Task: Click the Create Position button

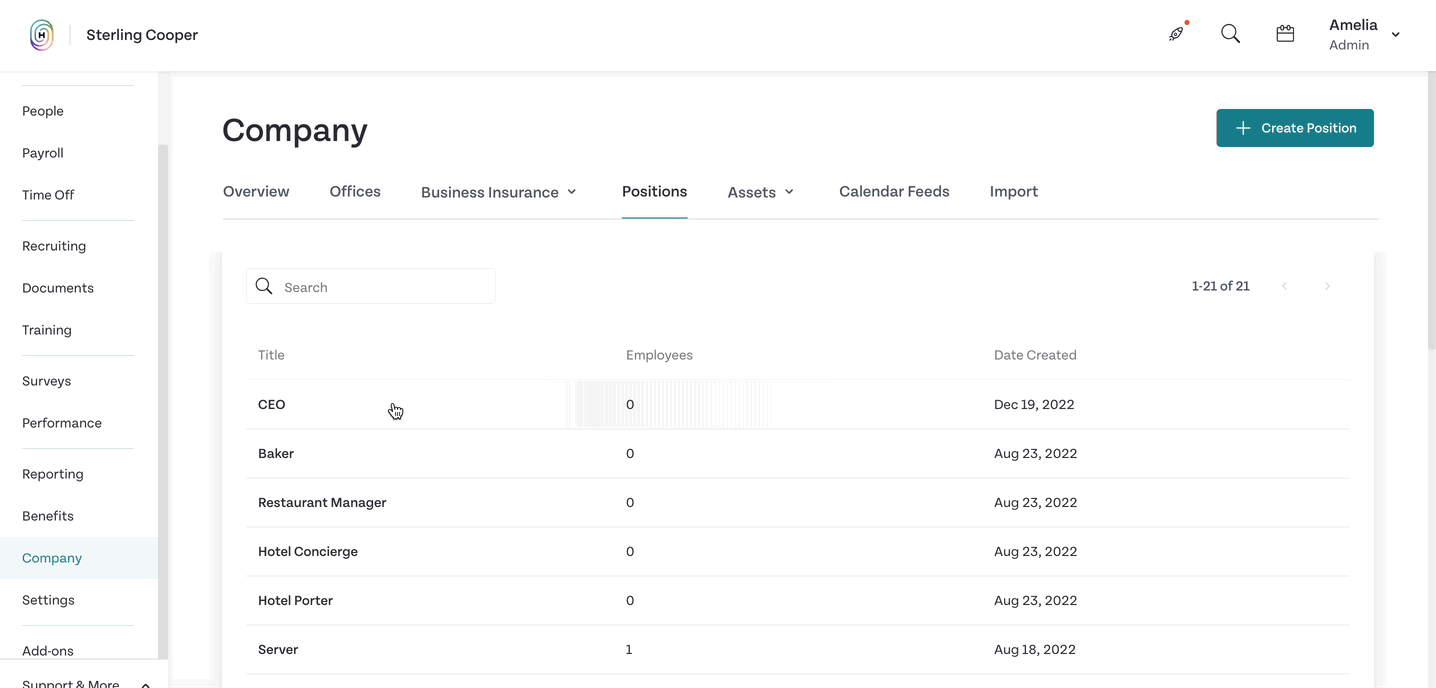Action: click(x=1295, y=128)
